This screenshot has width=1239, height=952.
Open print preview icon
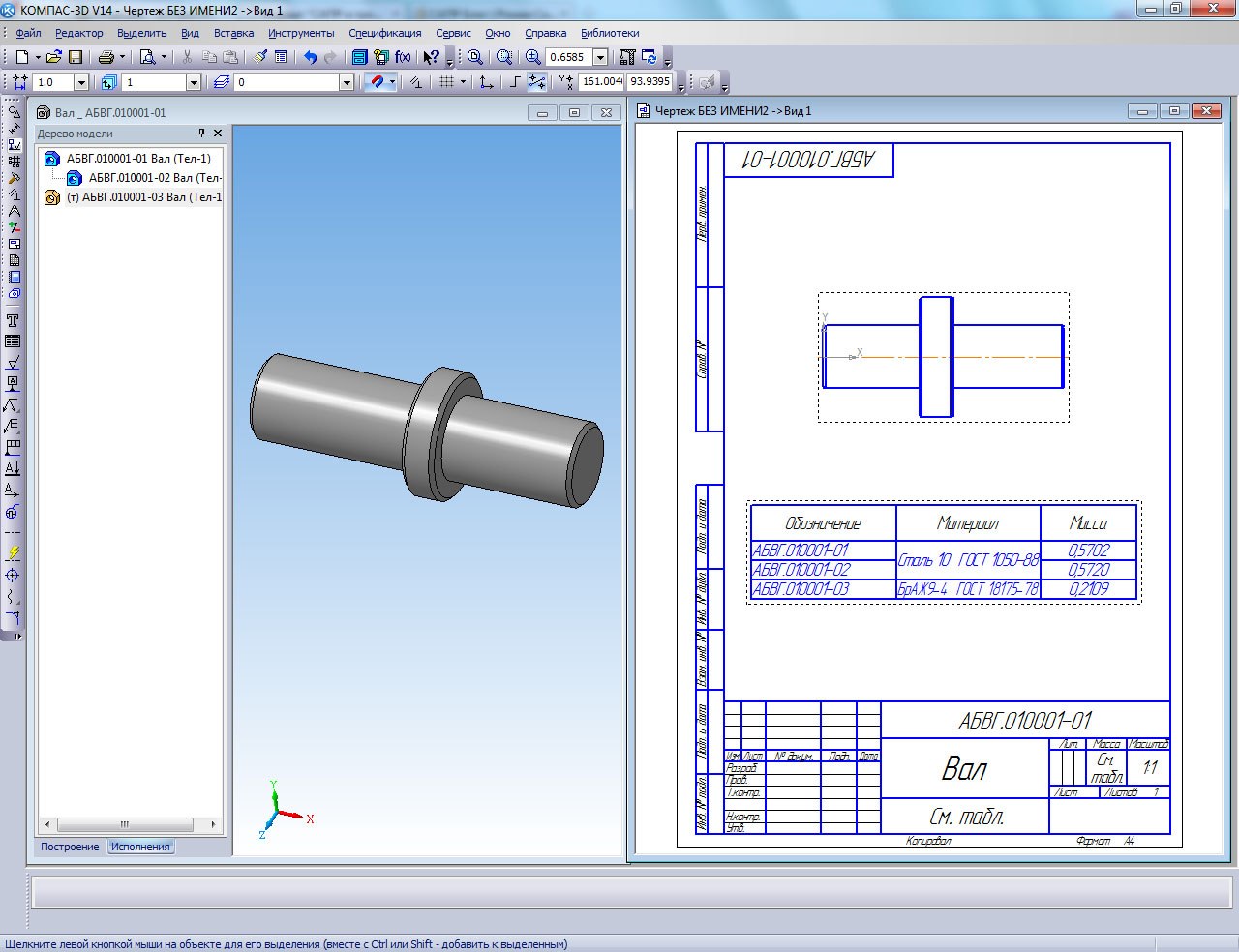147,57
